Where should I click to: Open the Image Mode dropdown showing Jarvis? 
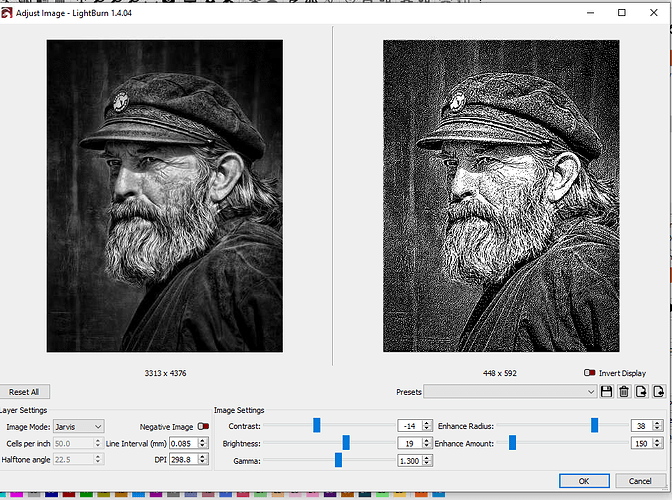point(78,427)
